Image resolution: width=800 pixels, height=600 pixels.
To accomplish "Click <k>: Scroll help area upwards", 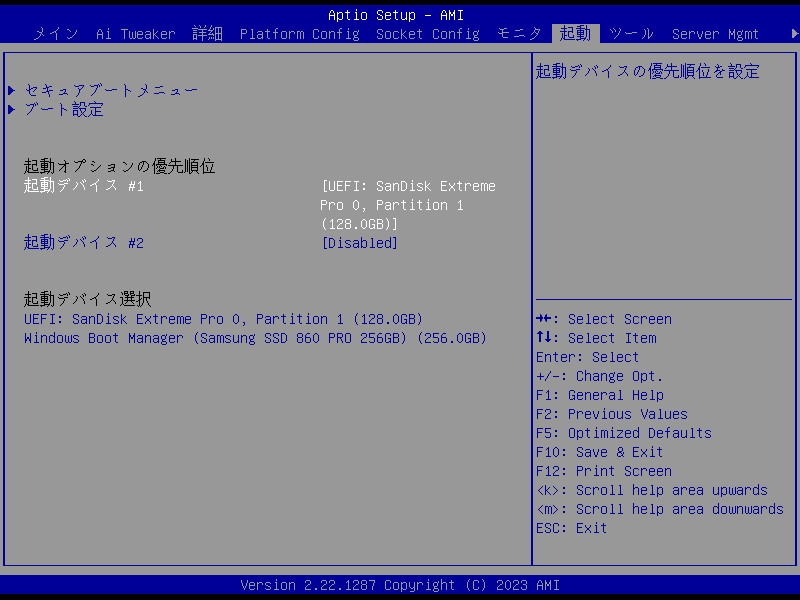I will point(652,490).
